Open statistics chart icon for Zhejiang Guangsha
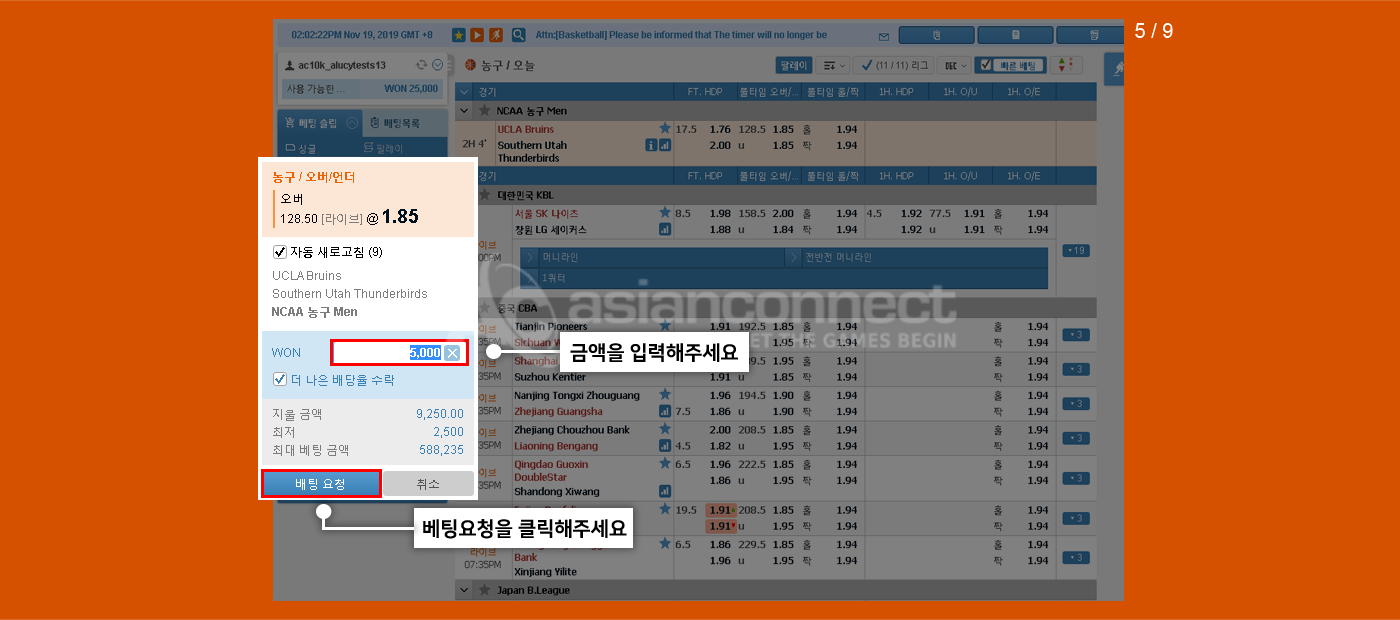Image resolution: width=1400 pixels, height=620 pixels. point(665,411)
